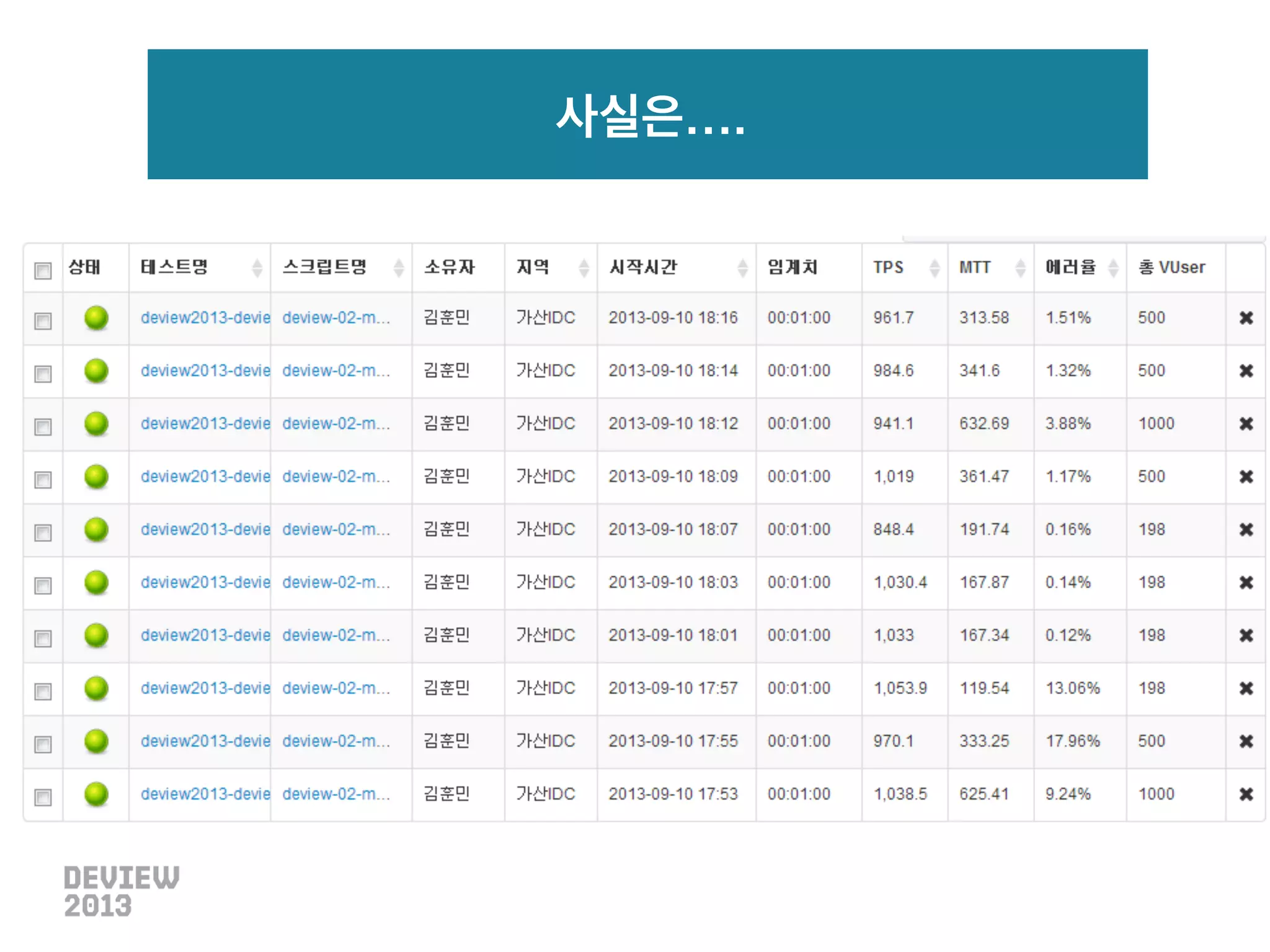Delete the test started at 18:14
This screenshot has height=952, width=1270.
[x=1246, y=371]
